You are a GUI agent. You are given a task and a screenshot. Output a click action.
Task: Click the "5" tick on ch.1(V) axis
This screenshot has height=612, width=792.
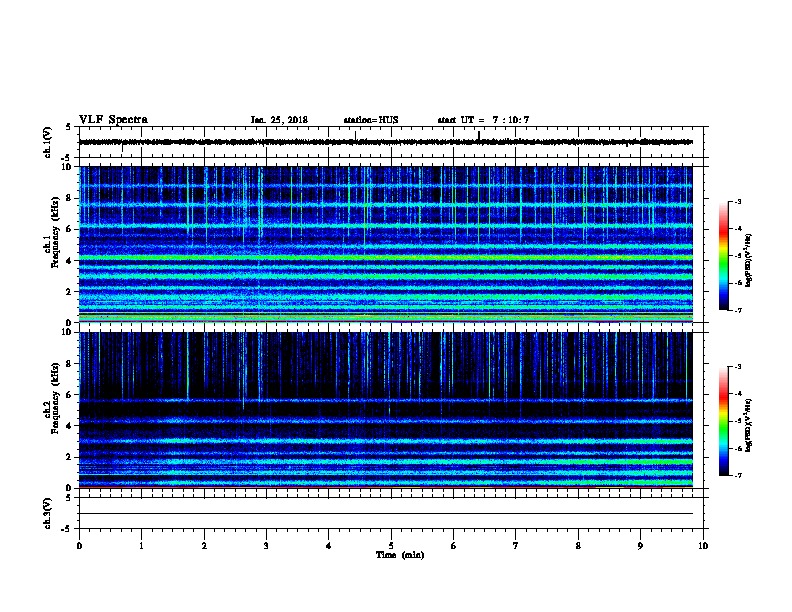click(x=69, y=127)
